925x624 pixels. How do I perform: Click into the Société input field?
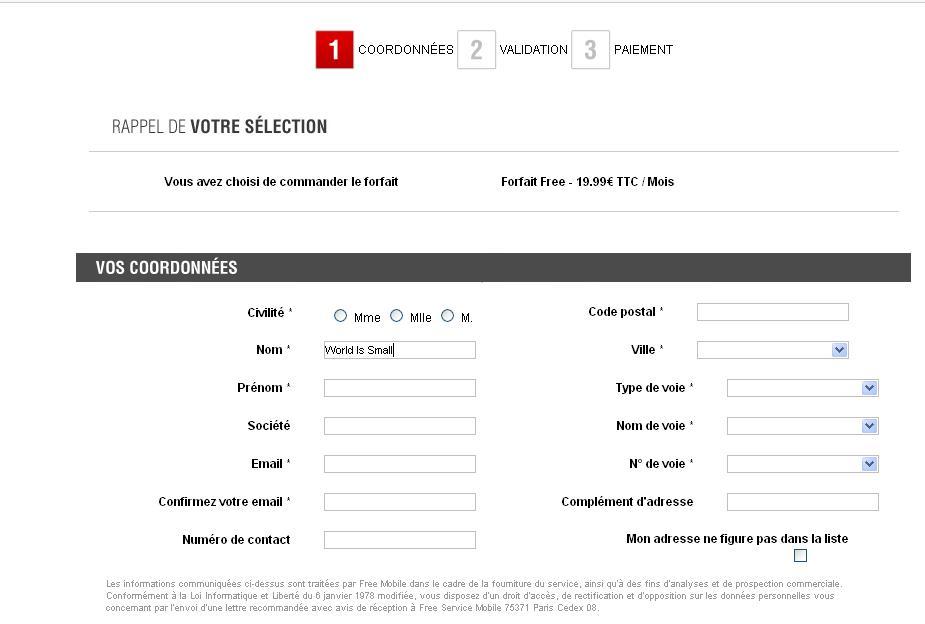399,426
